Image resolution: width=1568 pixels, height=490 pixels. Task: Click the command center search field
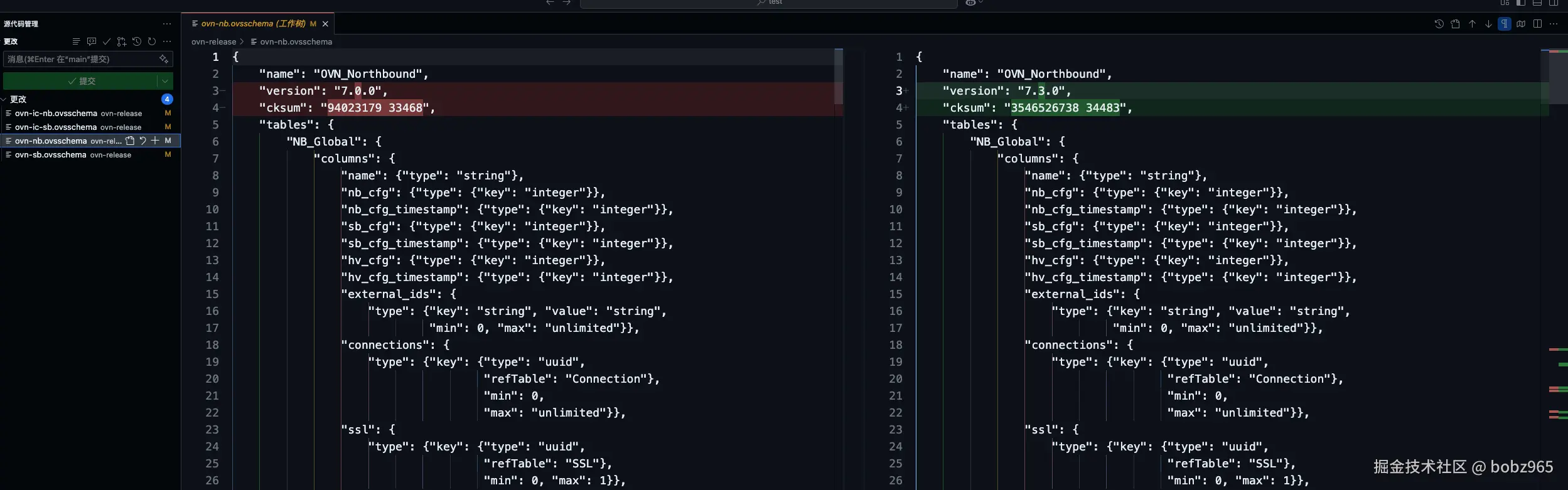tap(769, 3)
